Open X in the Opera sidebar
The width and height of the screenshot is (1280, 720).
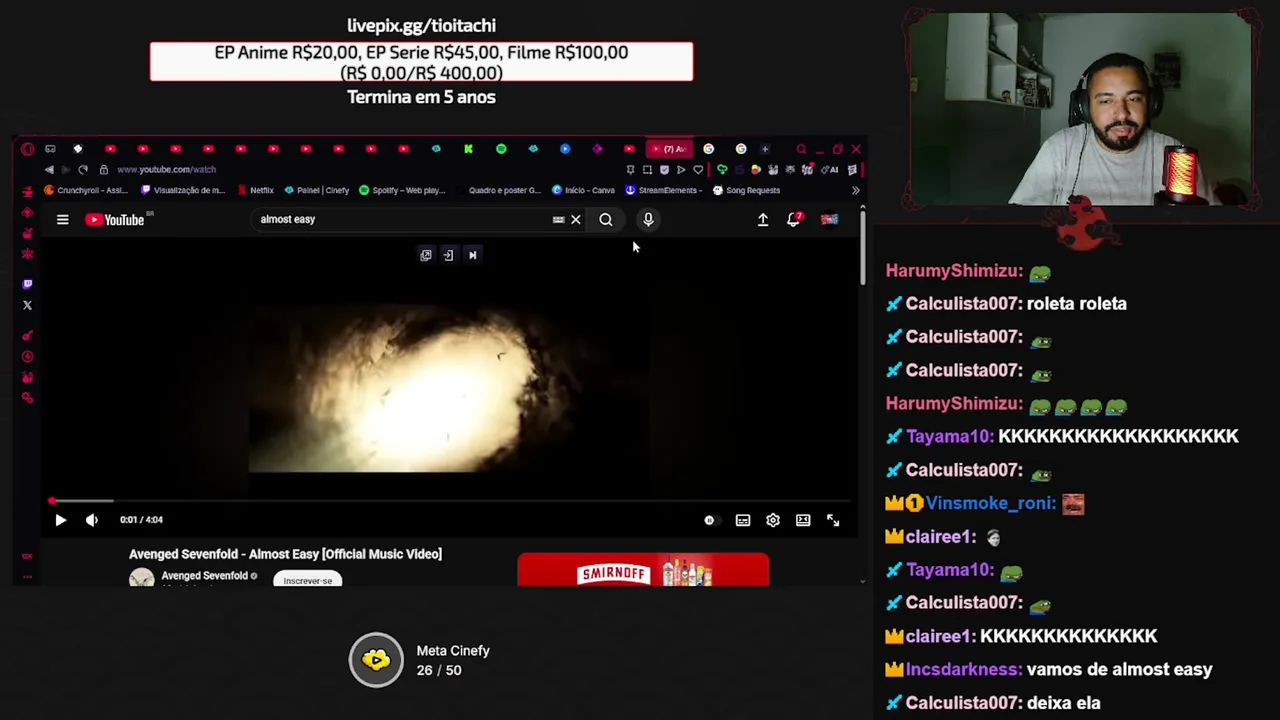point(27,305)
